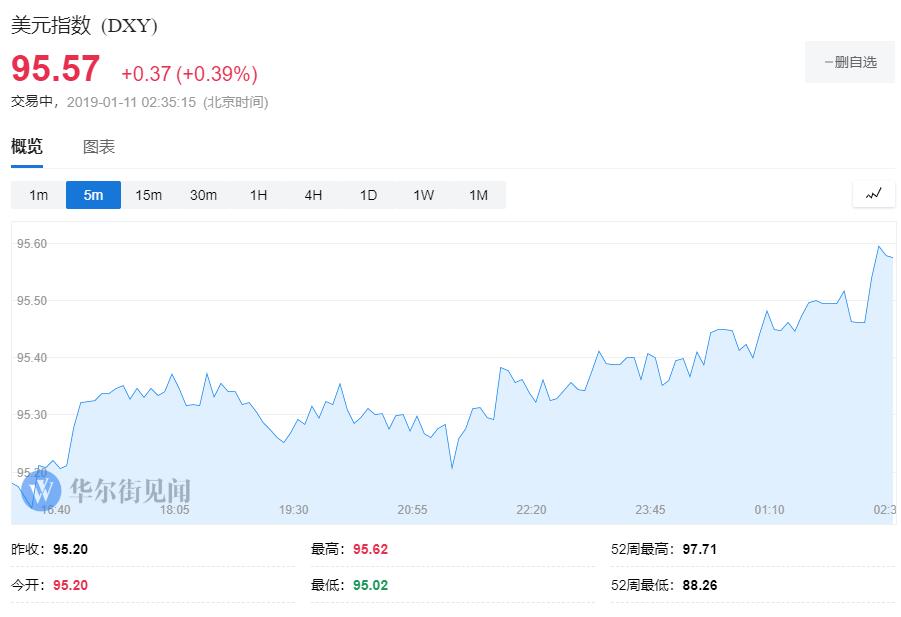Image resolution: width=901 pixels, height=617 pixels.
Task: Switch to the 概览 tab
Action: [x=27, y=147]
